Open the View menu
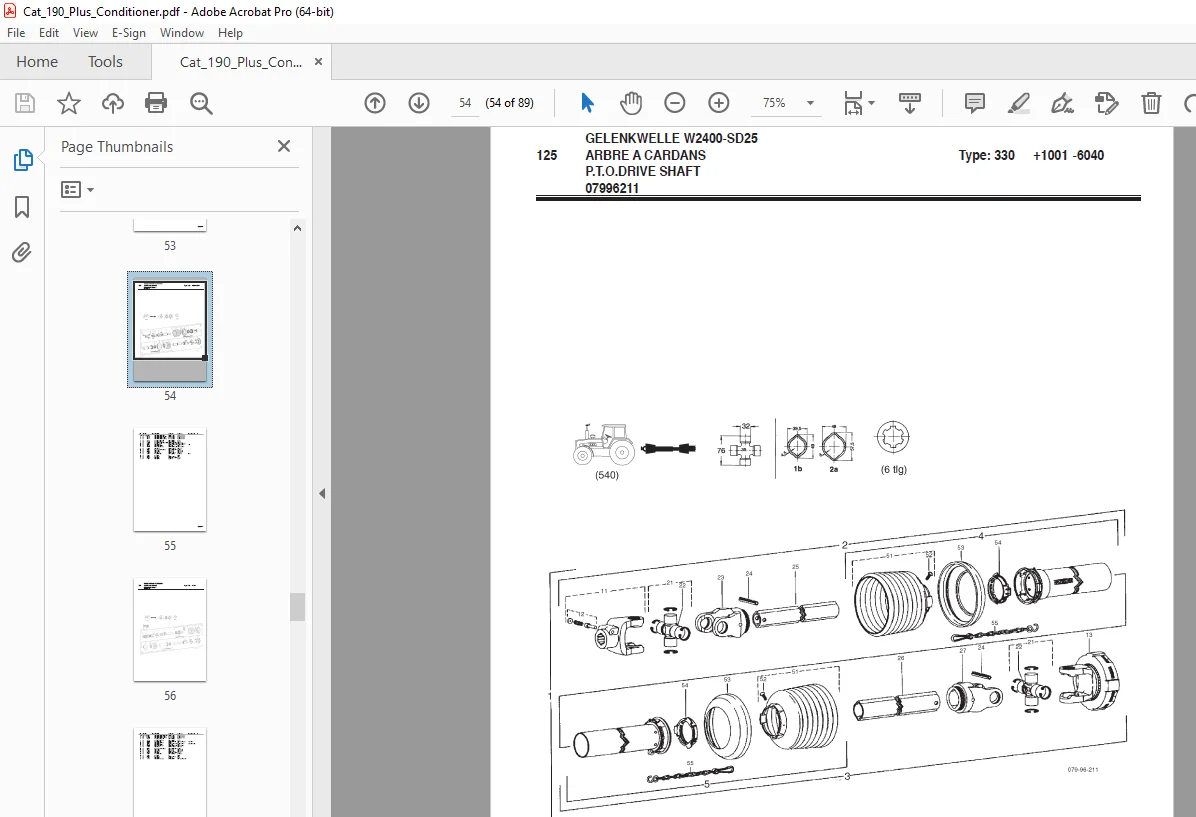The height and width of the screenshot is (817, 1196). click(x=85, y=33)
